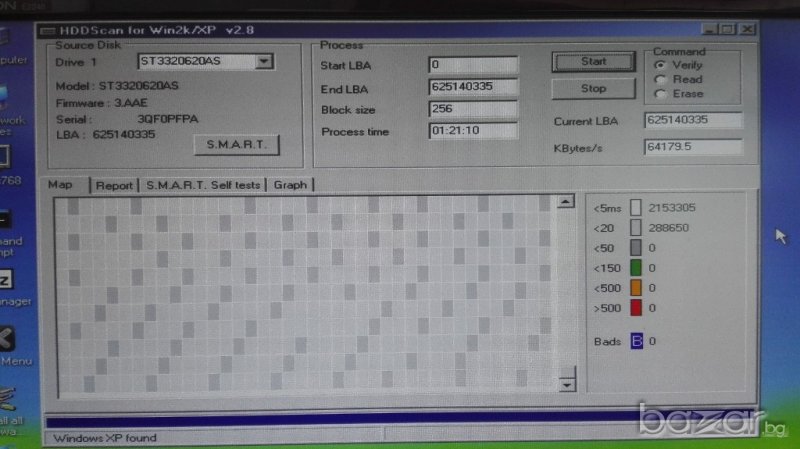Screen dimensions: 800x449
Task: Click the blue Bads 'B' indicator icon
Action: 636,341
